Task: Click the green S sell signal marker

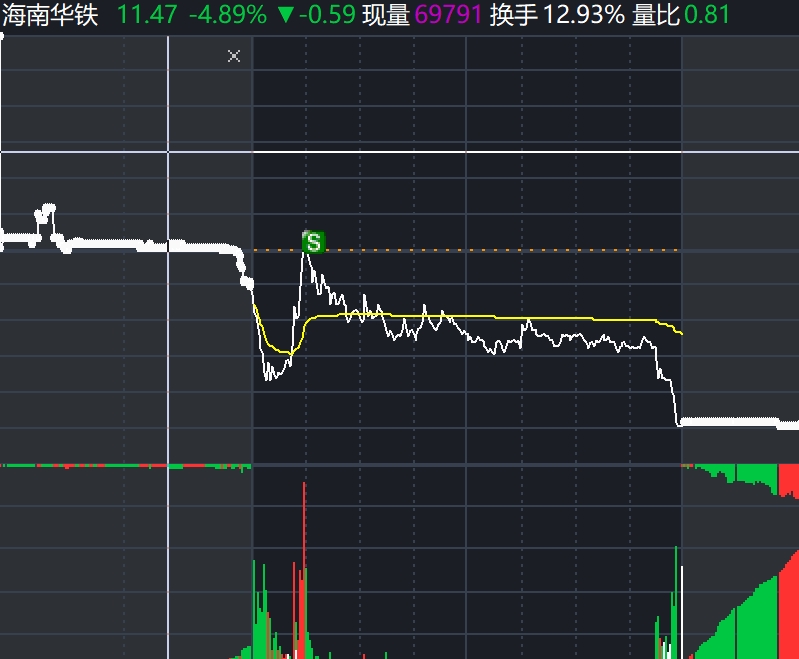Action: (x=313, y=242)
